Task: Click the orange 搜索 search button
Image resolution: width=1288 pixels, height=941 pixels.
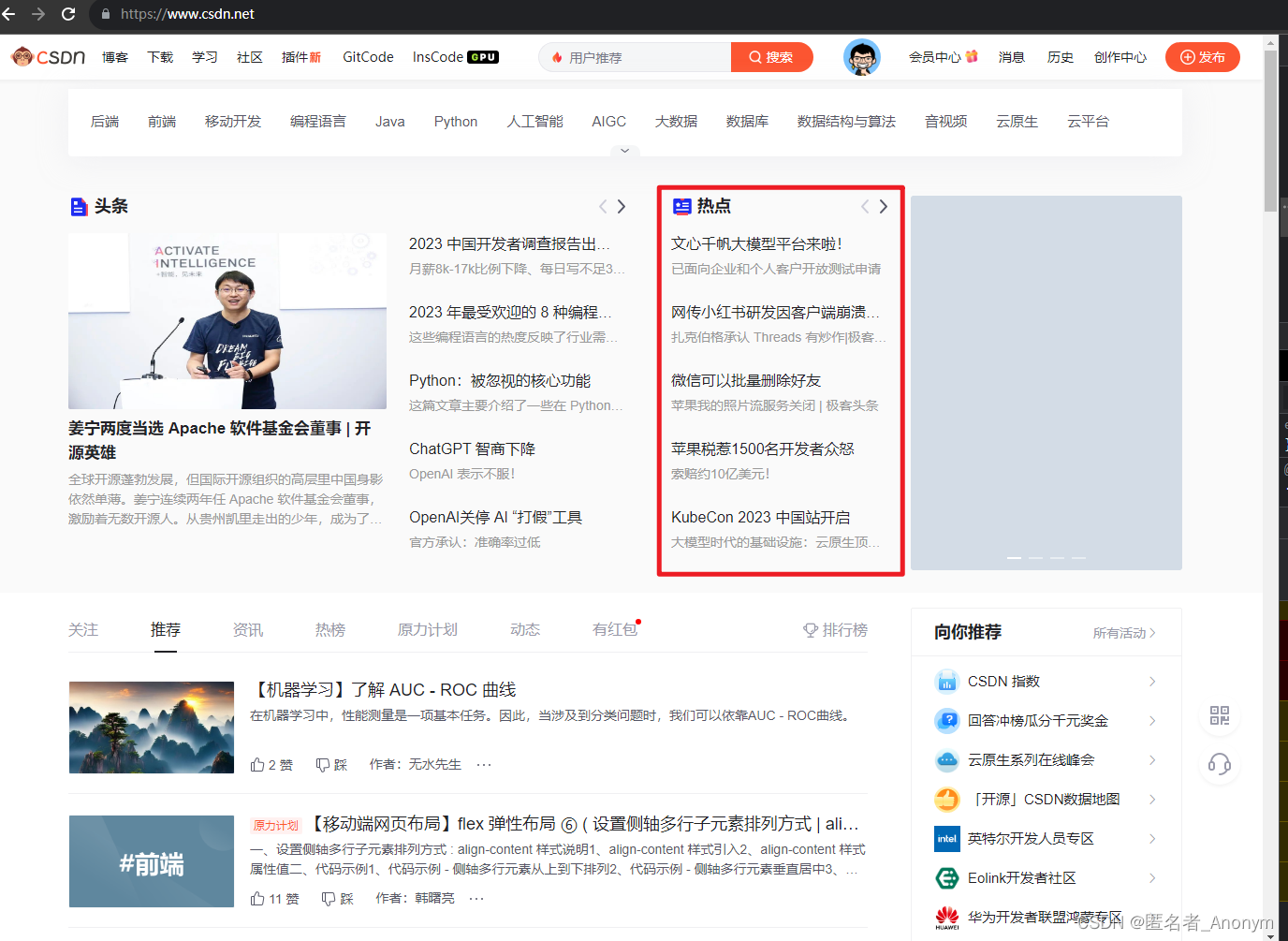Action: (771, 57)
